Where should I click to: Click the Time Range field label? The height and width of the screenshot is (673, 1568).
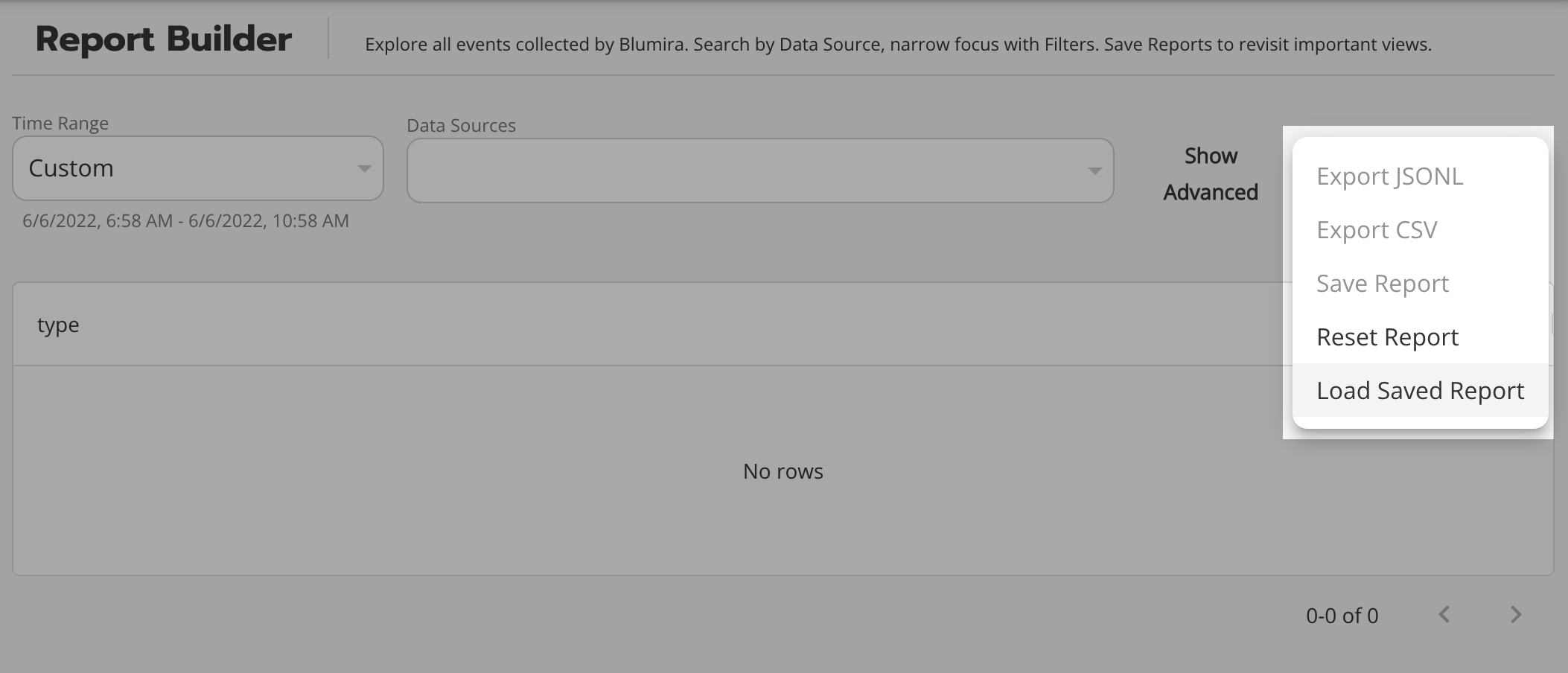coord(60,124)
